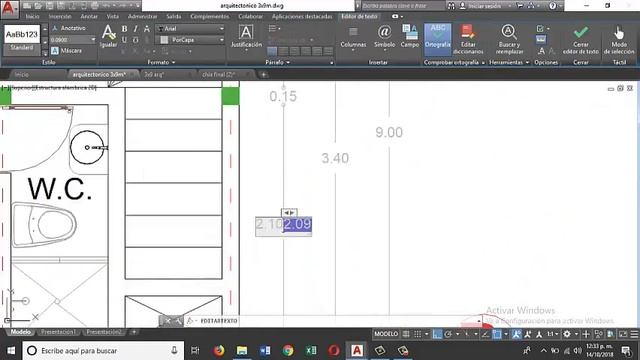Activate Modo de selección táctil

point(619,40)
